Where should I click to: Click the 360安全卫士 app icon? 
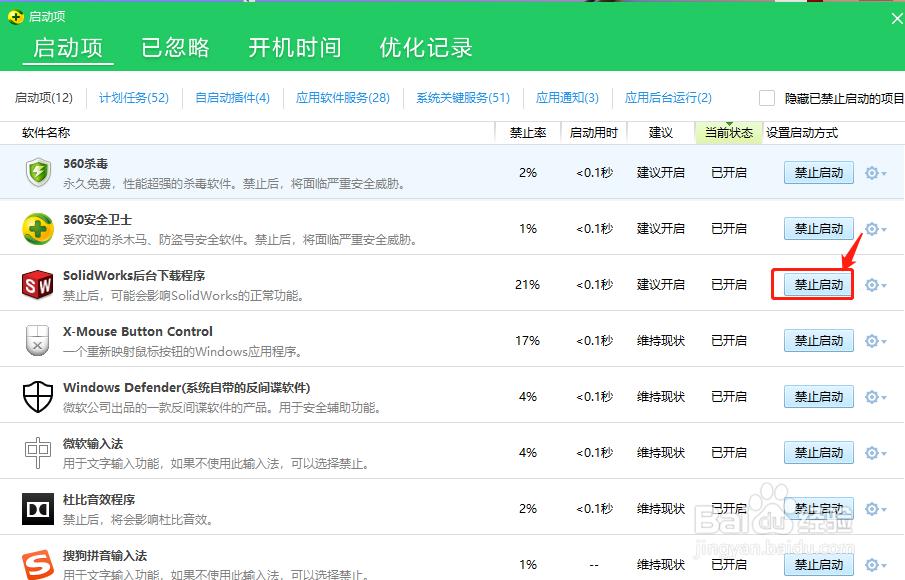point(38,229)
